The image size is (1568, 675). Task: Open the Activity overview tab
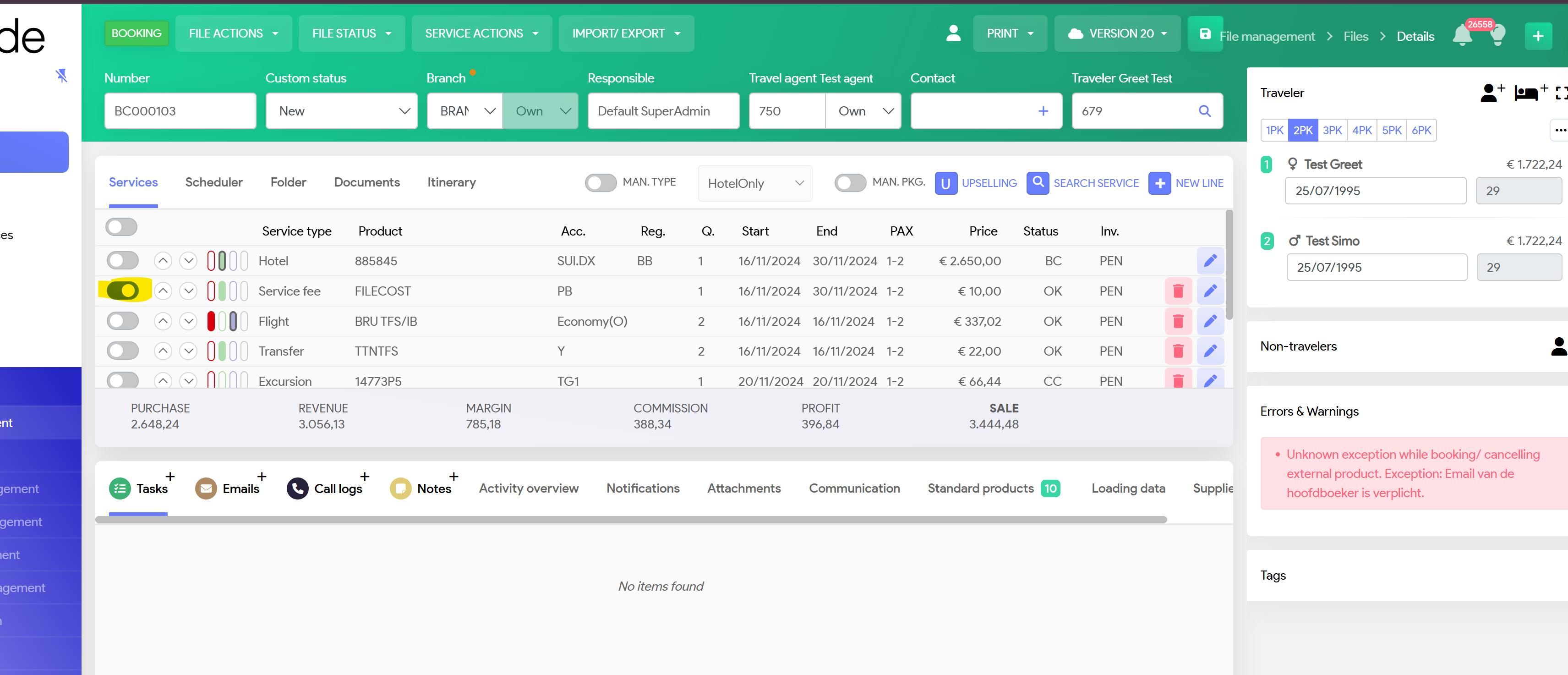pos(528,488)
